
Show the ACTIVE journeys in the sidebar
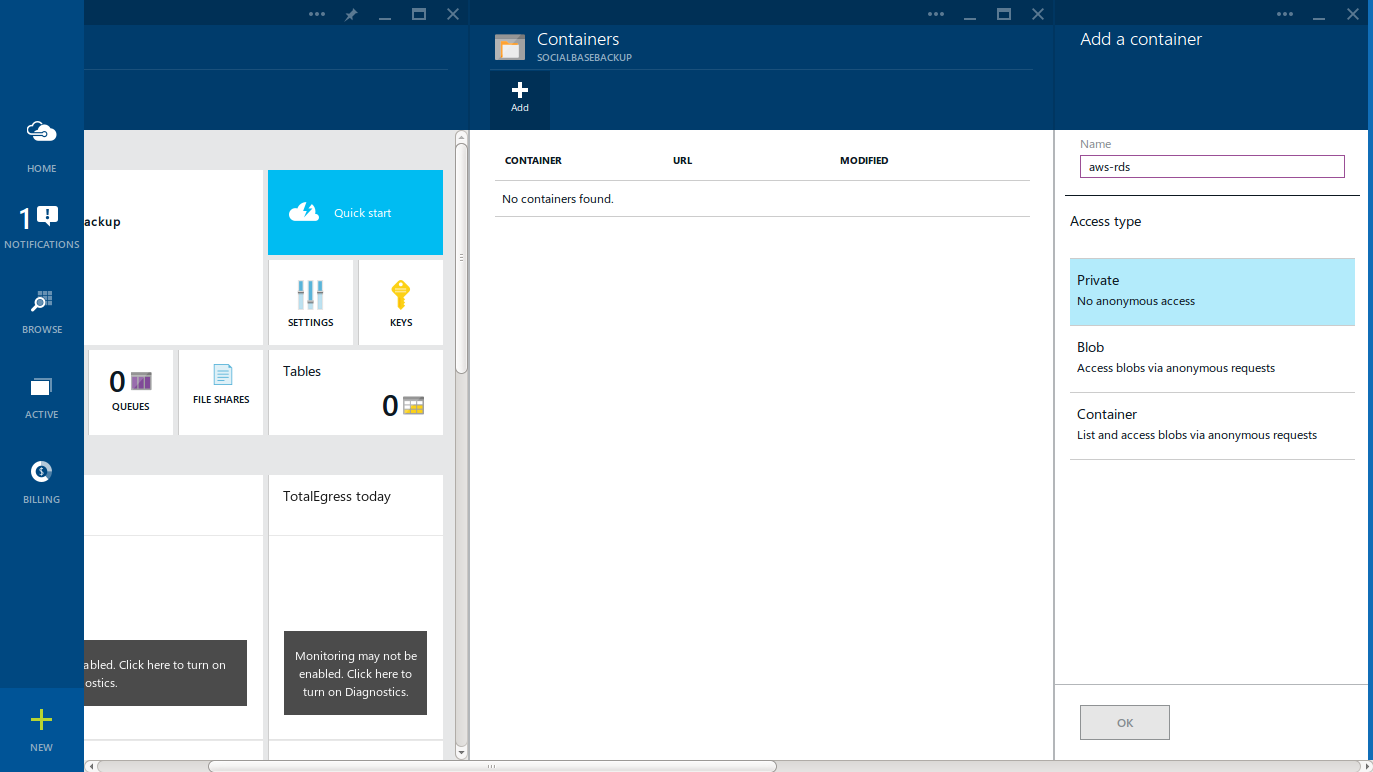pyautogui.click(x=41, y=397)
